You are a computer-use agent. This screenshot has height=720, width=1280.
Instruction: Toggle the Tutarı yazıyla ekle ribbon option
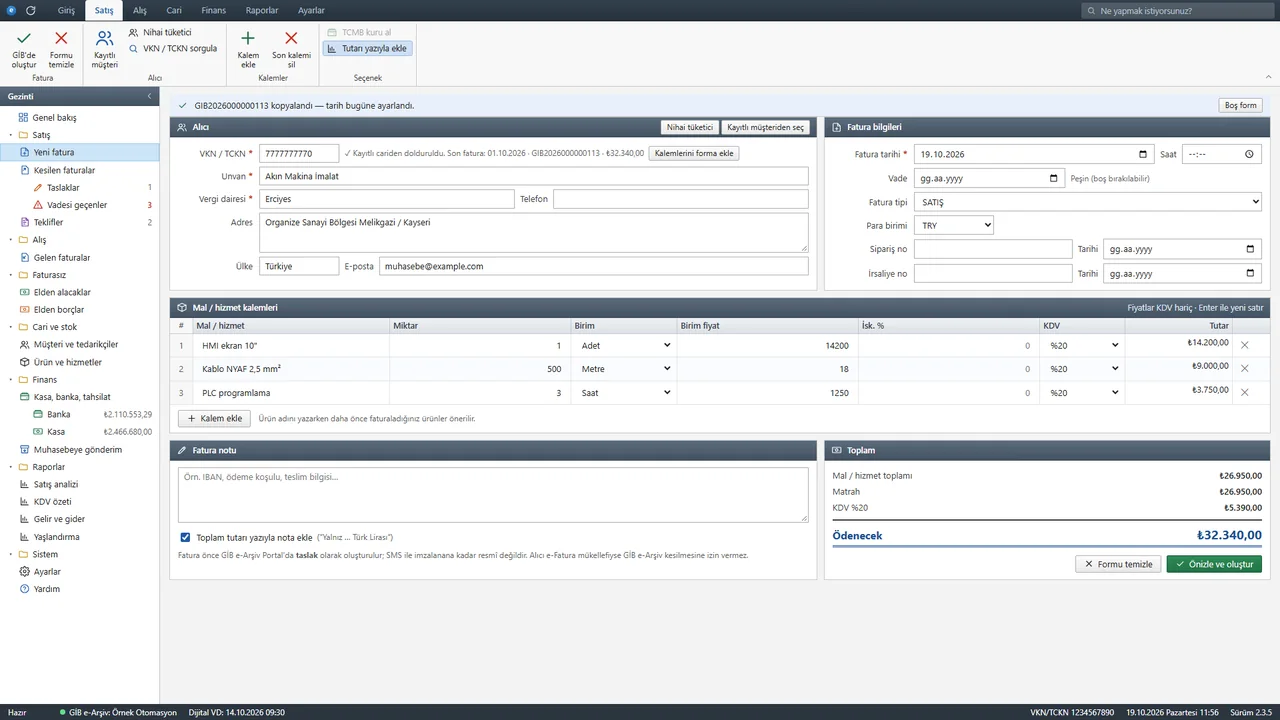click(x=367, y=48)
